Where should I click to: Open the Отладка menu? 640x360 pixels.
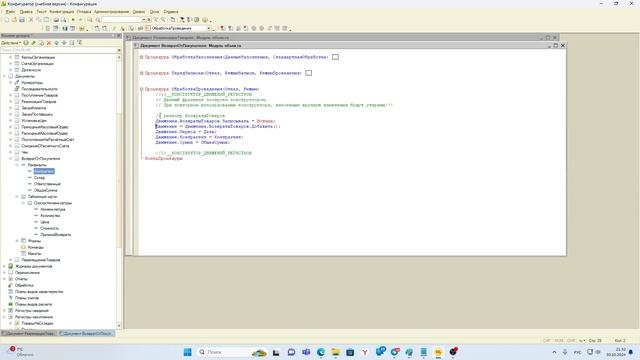tap(84, 12)
